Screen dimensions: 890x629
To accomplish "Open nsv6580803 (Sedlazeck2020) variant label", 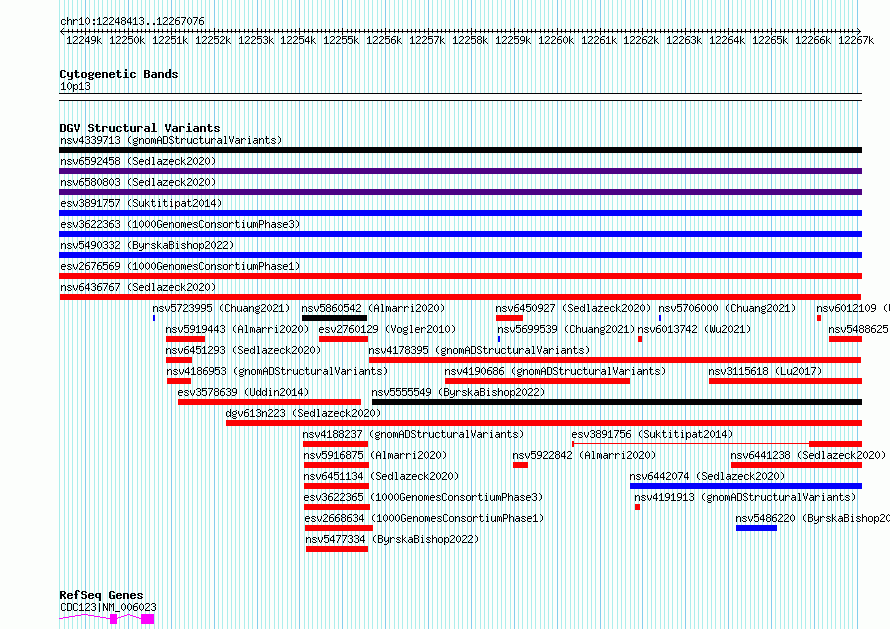I will pyautogui.click(x=138, y=182).
